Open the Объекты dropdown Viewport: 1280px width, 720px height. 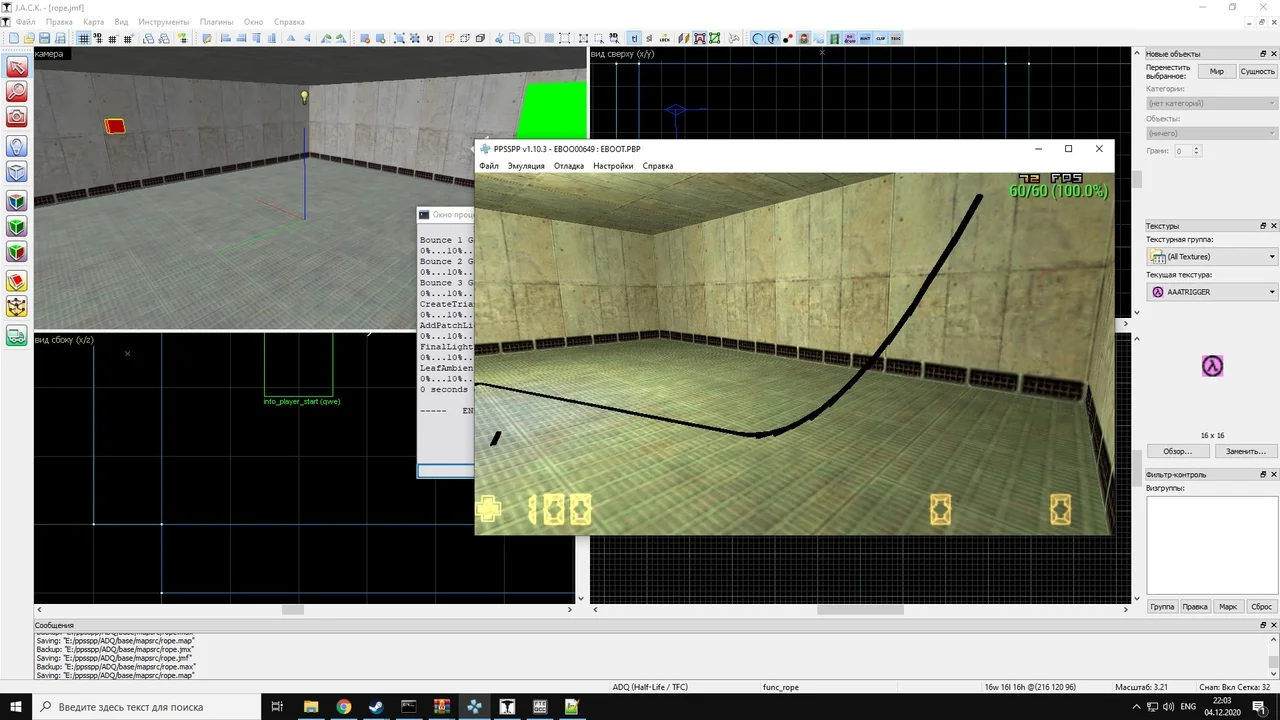(1212, 133)
